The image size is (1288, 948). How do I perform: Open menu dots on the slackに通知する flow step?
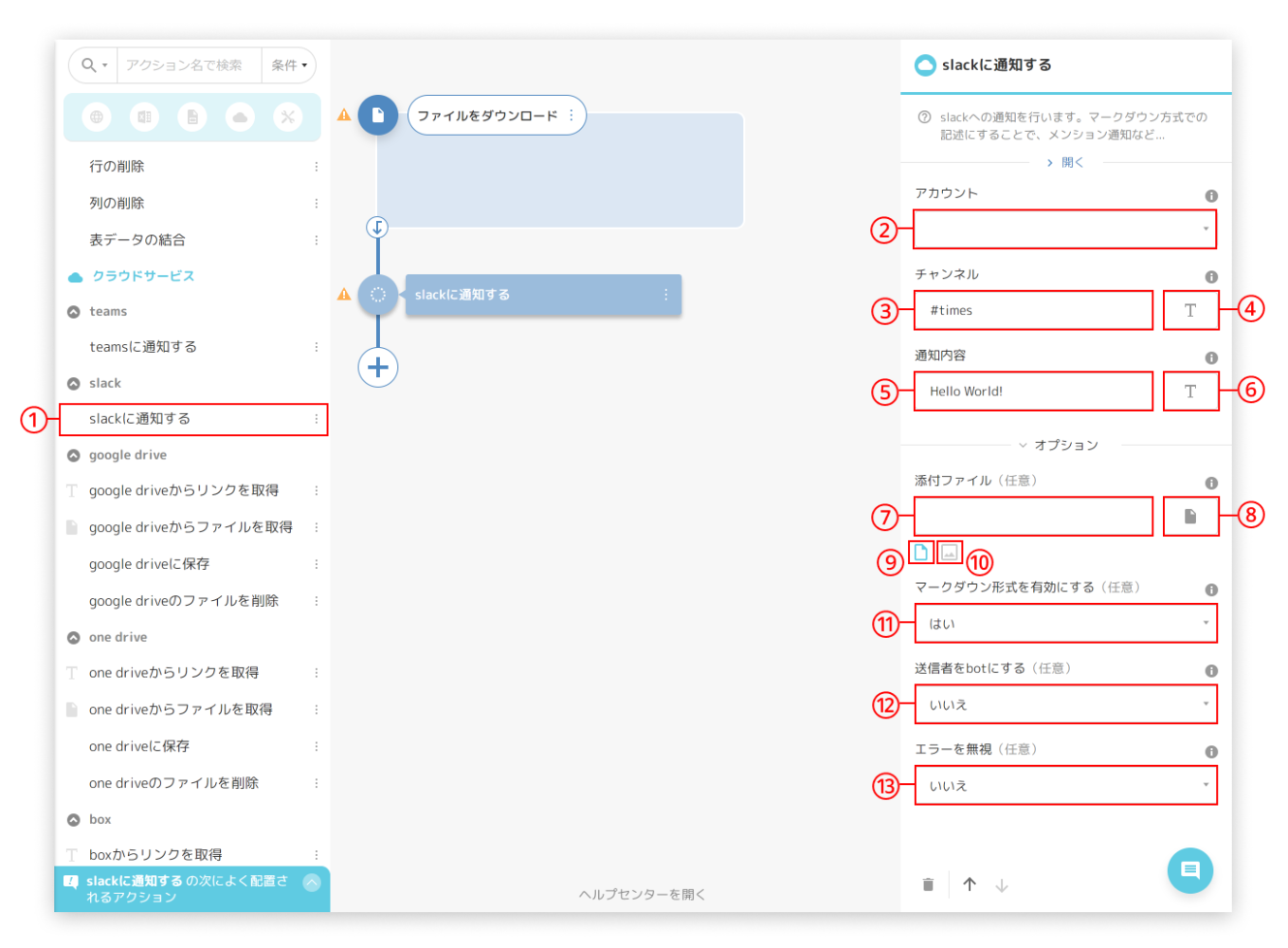[x=666, y=295]
